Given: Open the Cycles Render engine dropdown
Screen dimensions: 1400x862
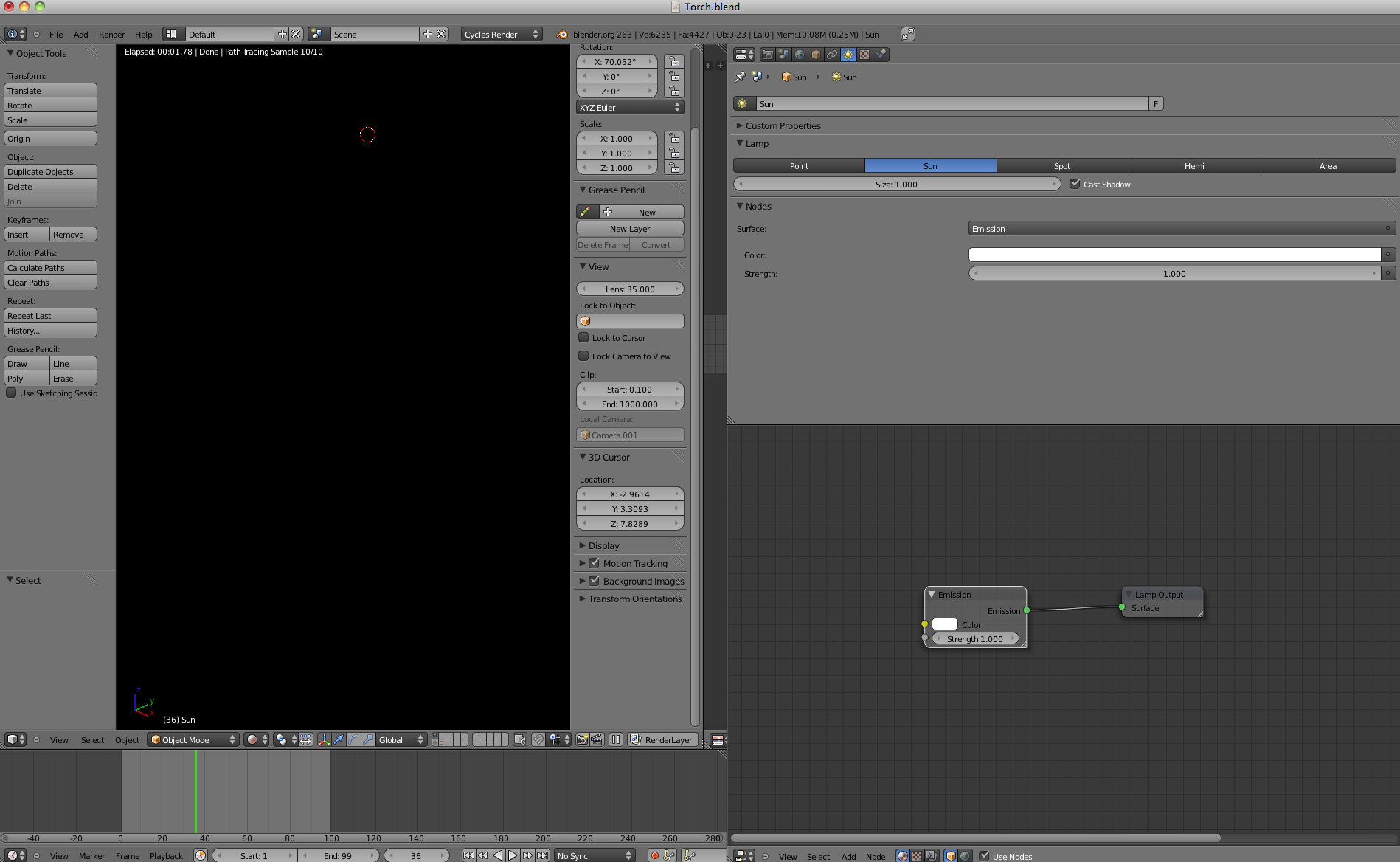Looking at the screenshot, I should pyautogui.click(x=502, y=34).
